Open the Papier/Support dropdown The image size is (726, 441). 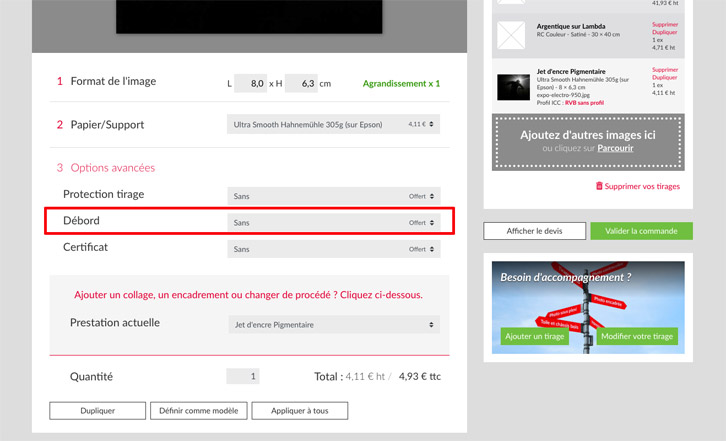[333, 125]
